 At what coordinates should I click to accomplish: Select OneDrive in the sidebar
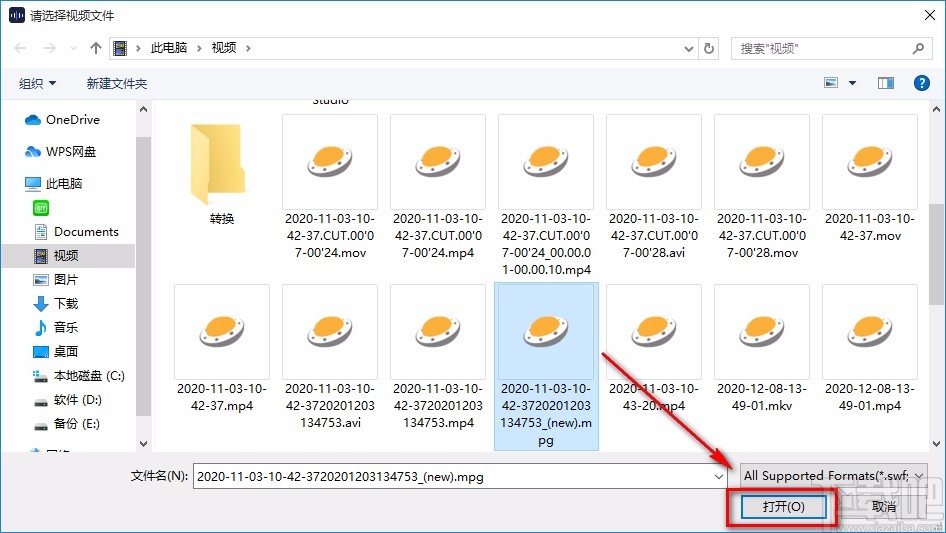click(62, 120)
